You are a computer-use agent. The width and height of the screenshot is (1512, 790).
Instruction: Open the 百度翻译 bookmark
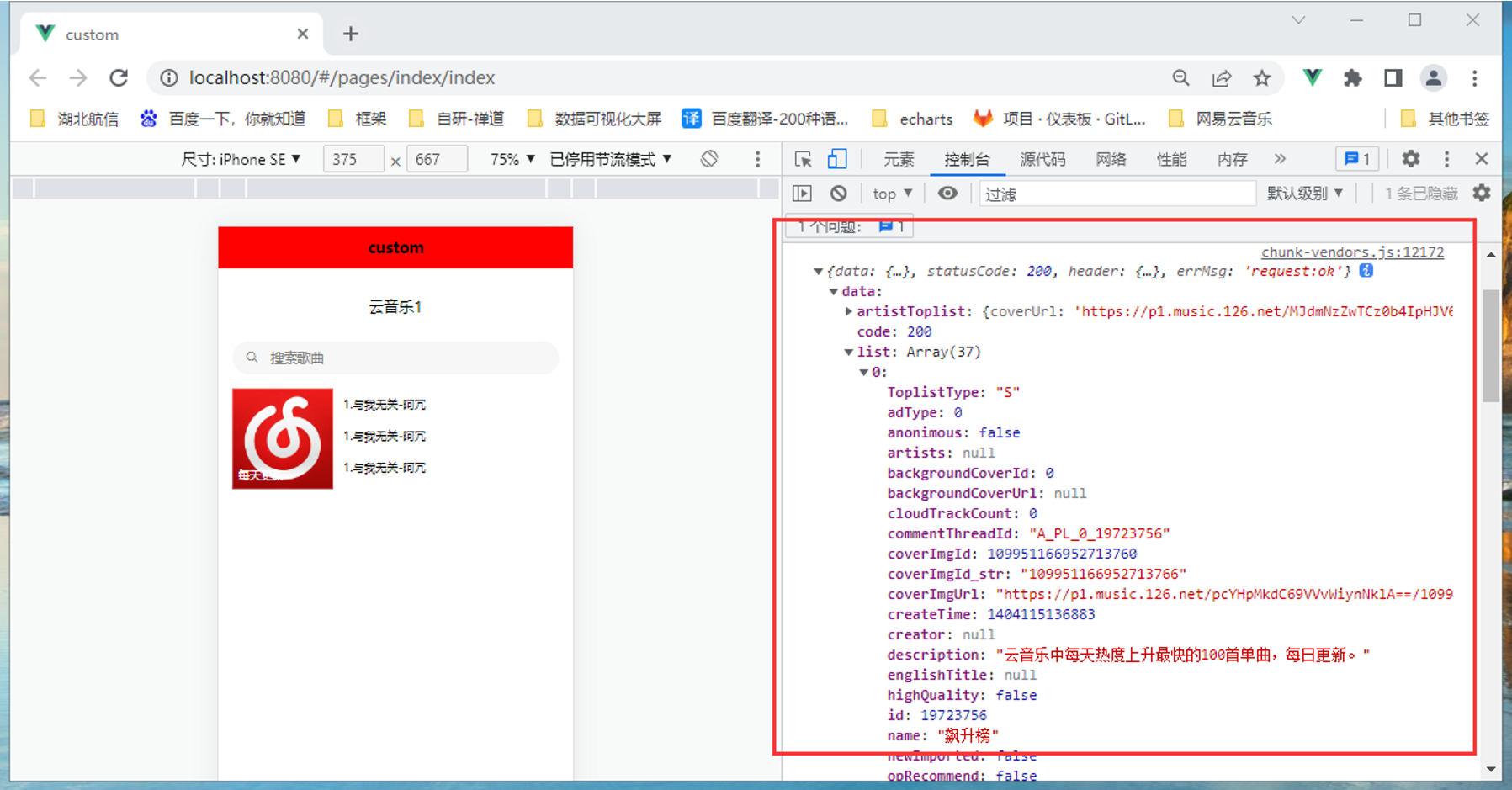765,119
